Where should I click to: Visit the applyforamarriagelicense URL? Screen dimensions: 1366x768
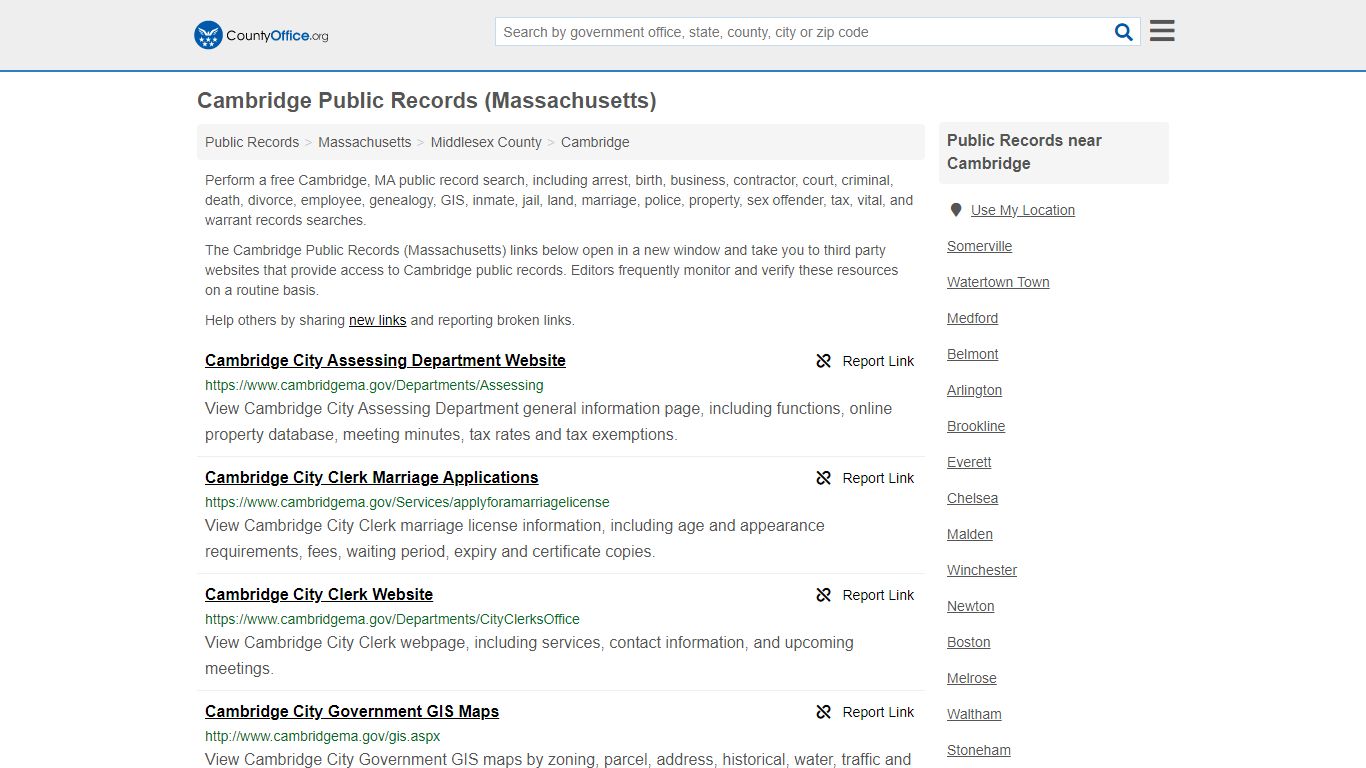[407, 502]
